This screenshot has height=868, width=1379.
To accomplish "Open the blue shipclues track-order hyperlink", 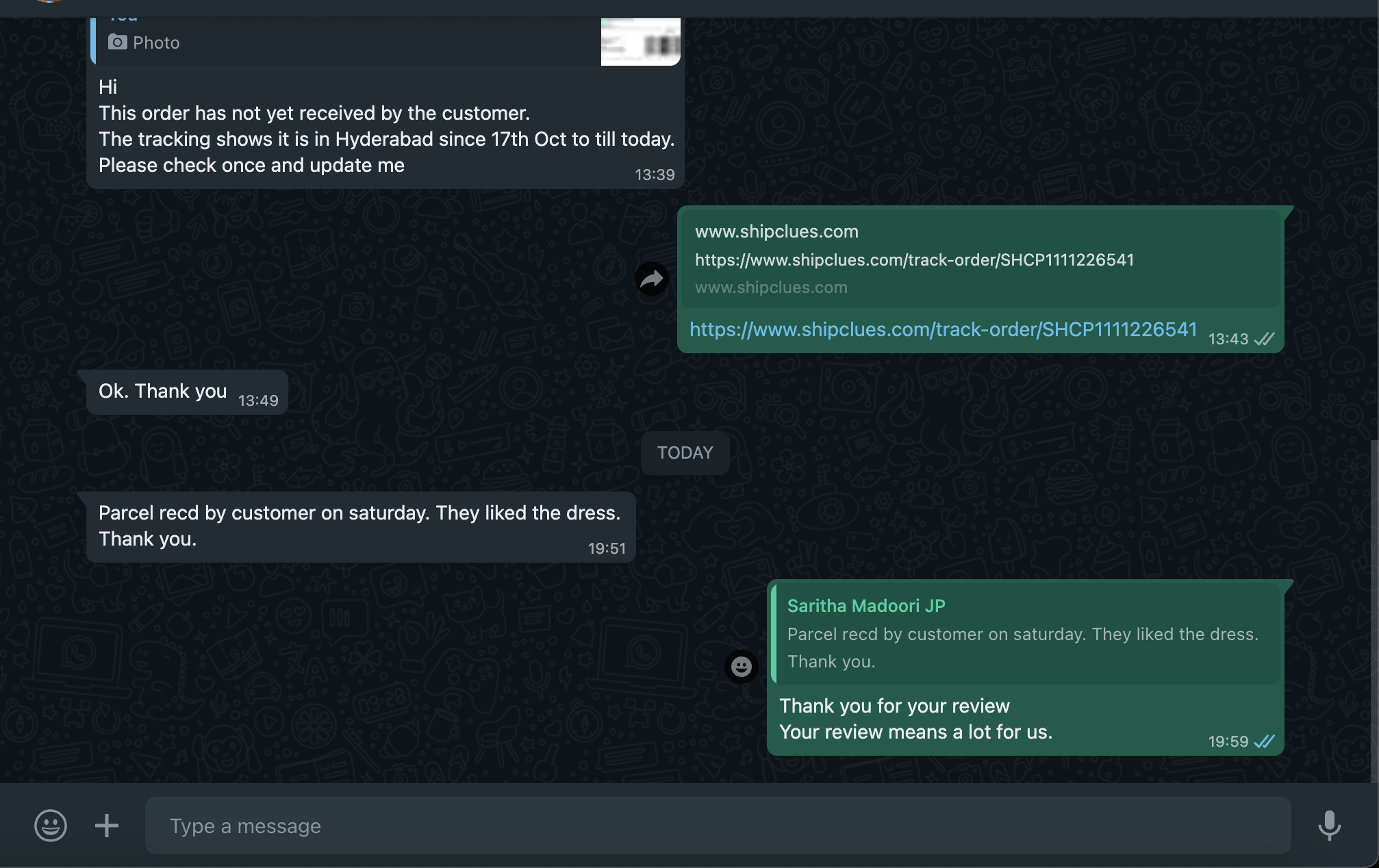I will 943,329.
